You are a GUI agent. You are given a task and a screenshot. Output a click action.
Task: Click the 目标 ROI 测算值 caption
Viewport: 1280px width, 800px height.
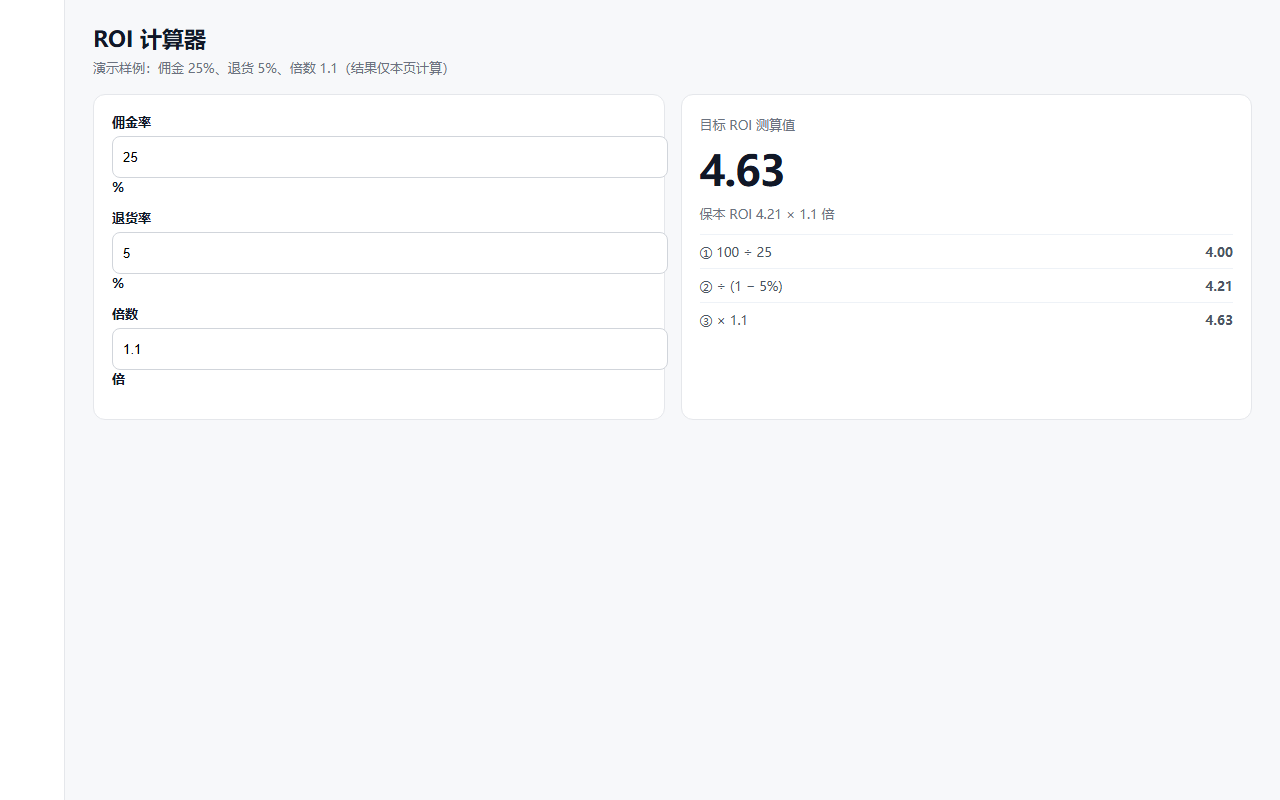747,125
